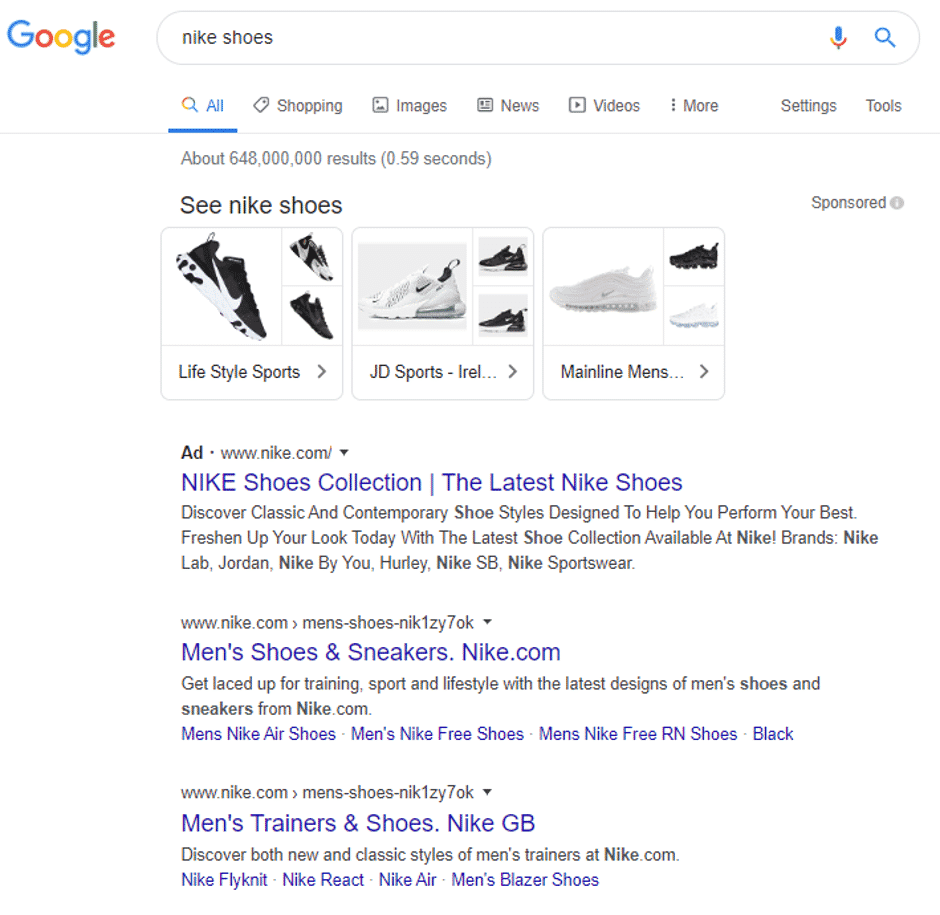Open the More options menu
Screen dimensions: 940x915
click(693, 106)
